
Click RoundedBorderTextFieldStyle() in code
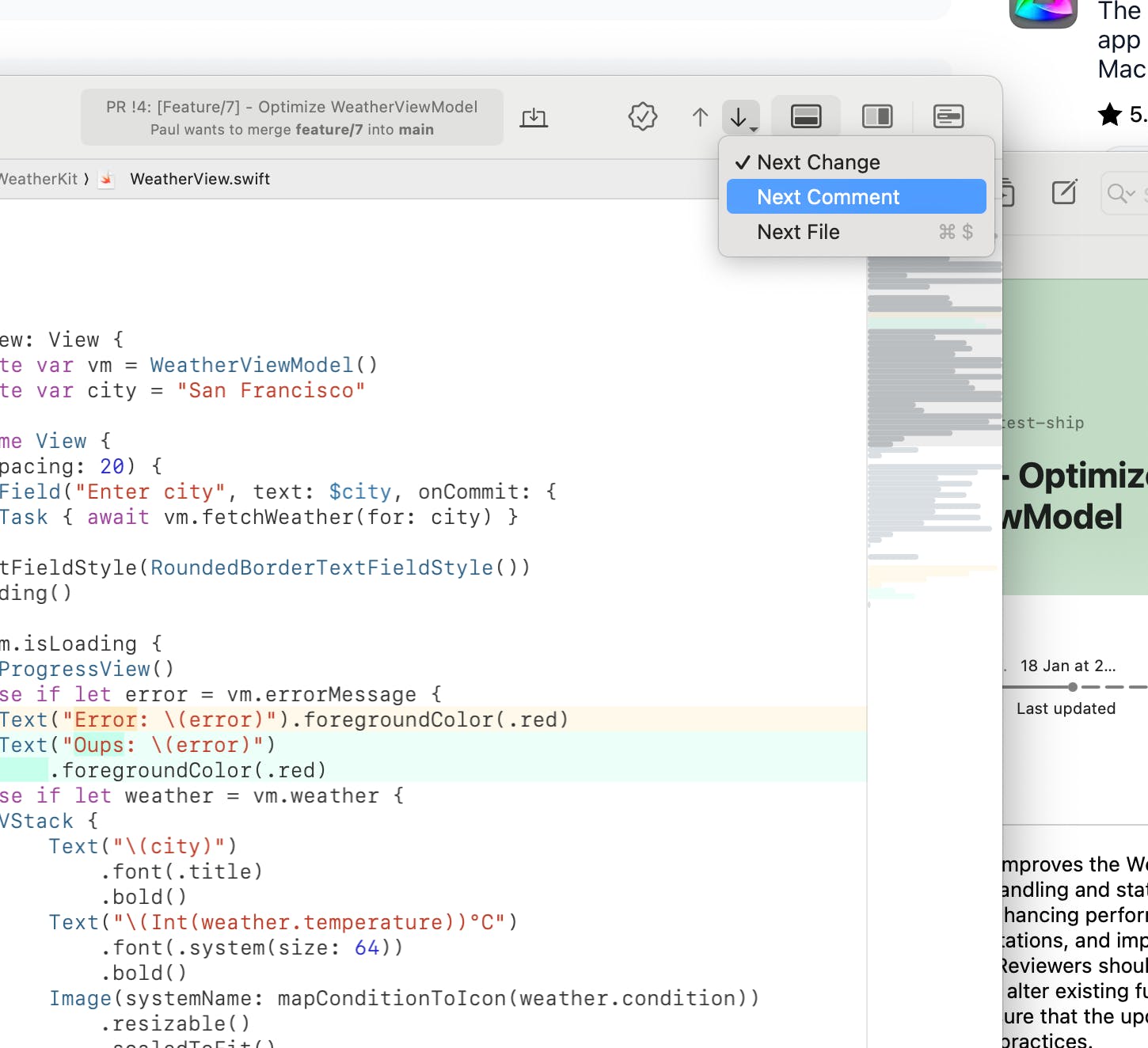coord(334,568)
